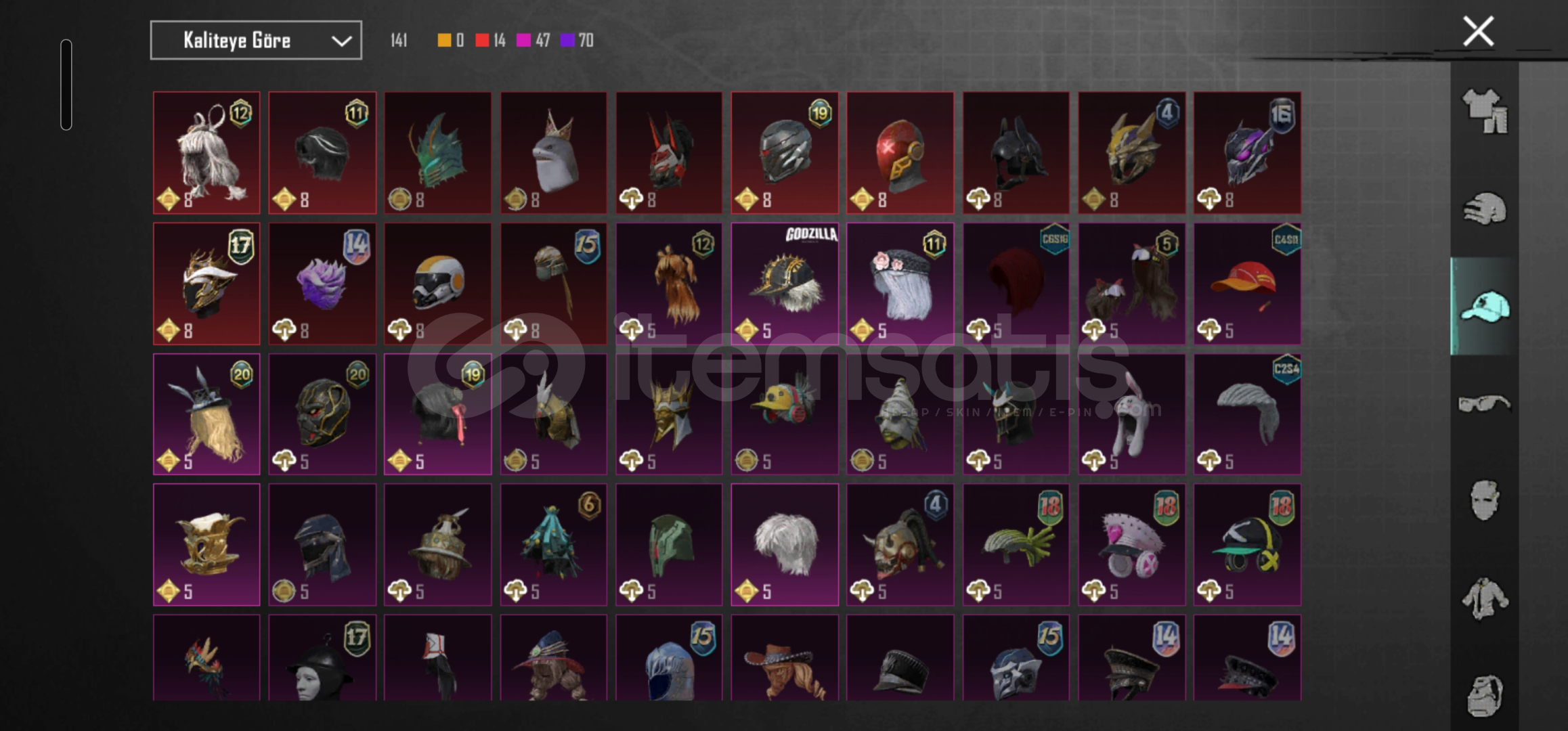Close the inventory with the X

(1478, 31)
